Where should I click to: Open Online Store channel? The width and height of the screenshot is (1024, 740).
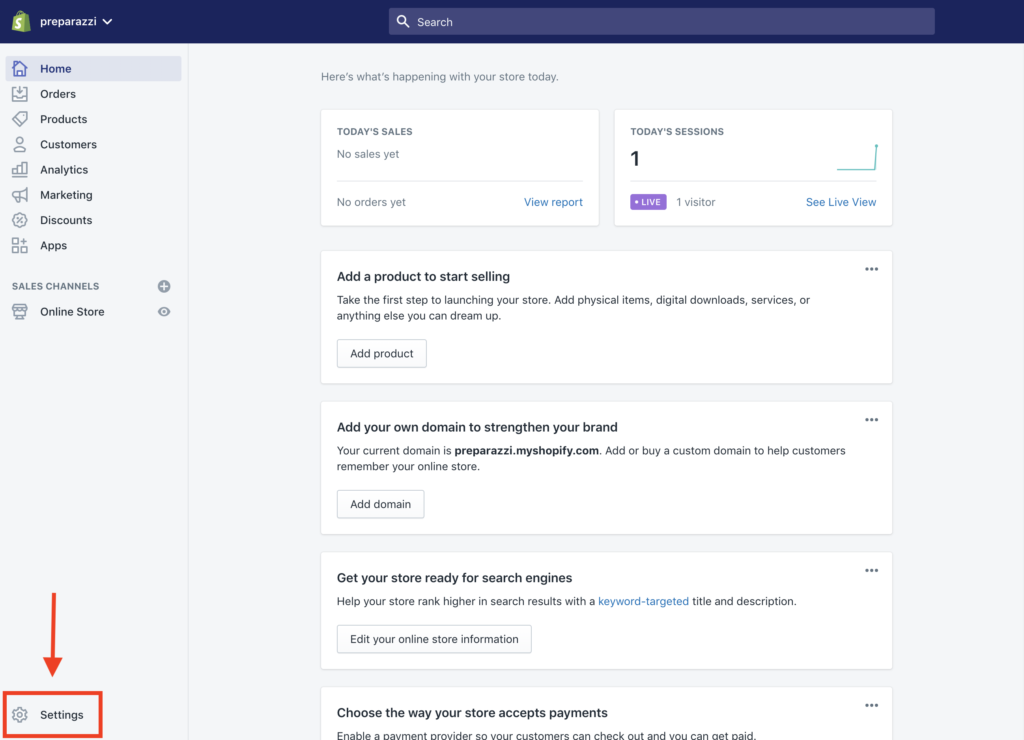point(72,312)
